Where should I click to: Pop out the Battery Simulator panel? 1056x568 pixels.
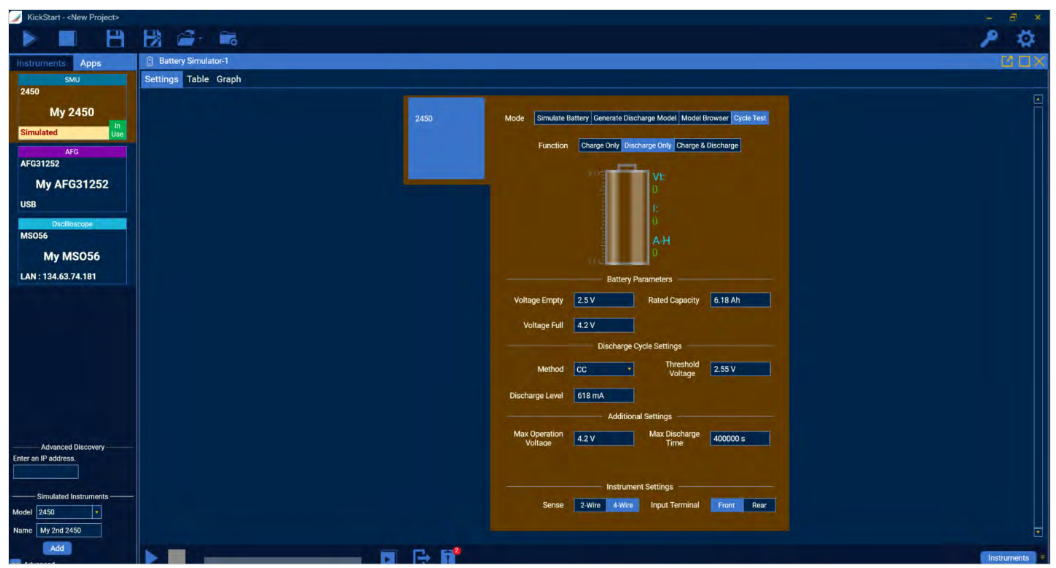tap(1007, 62)
